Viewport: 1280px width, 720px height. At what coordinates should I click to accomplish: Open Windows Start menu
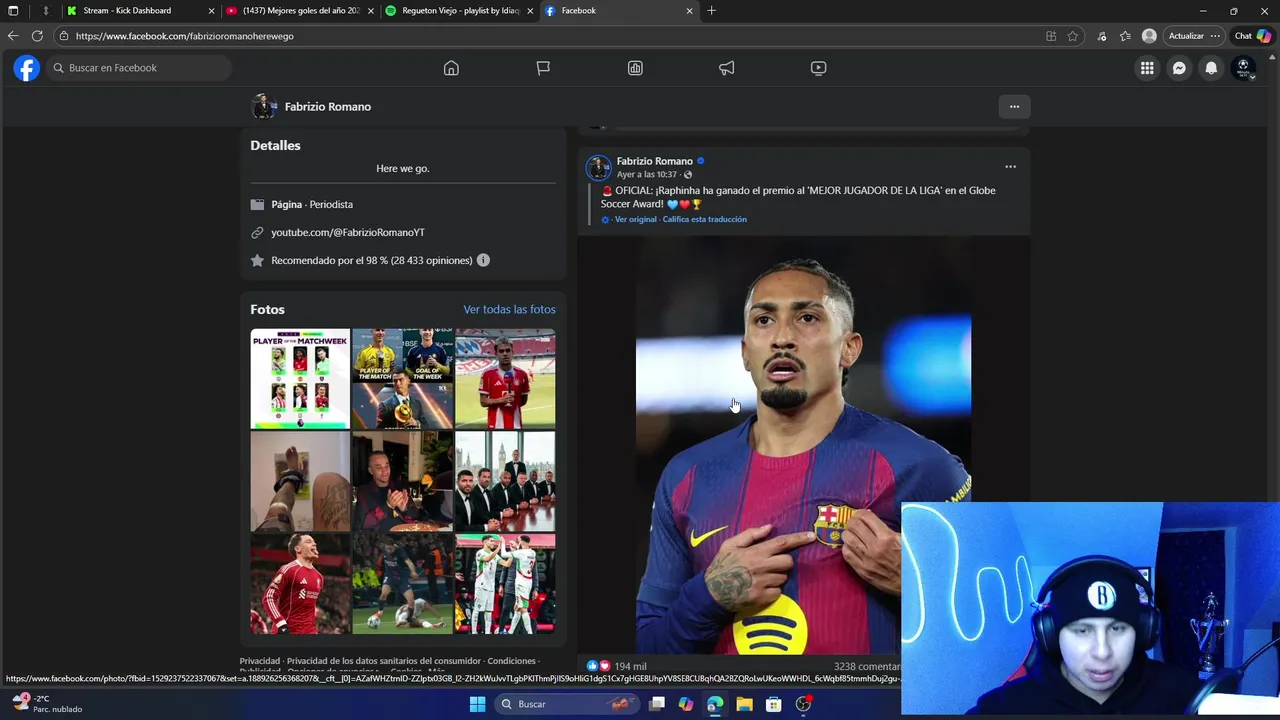(477, 704)
